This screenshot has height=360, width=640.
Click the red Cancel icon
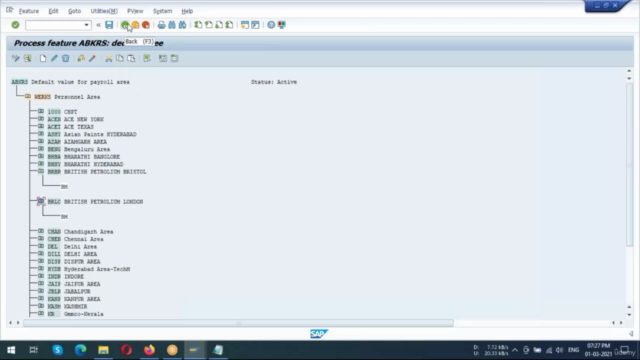146,25
